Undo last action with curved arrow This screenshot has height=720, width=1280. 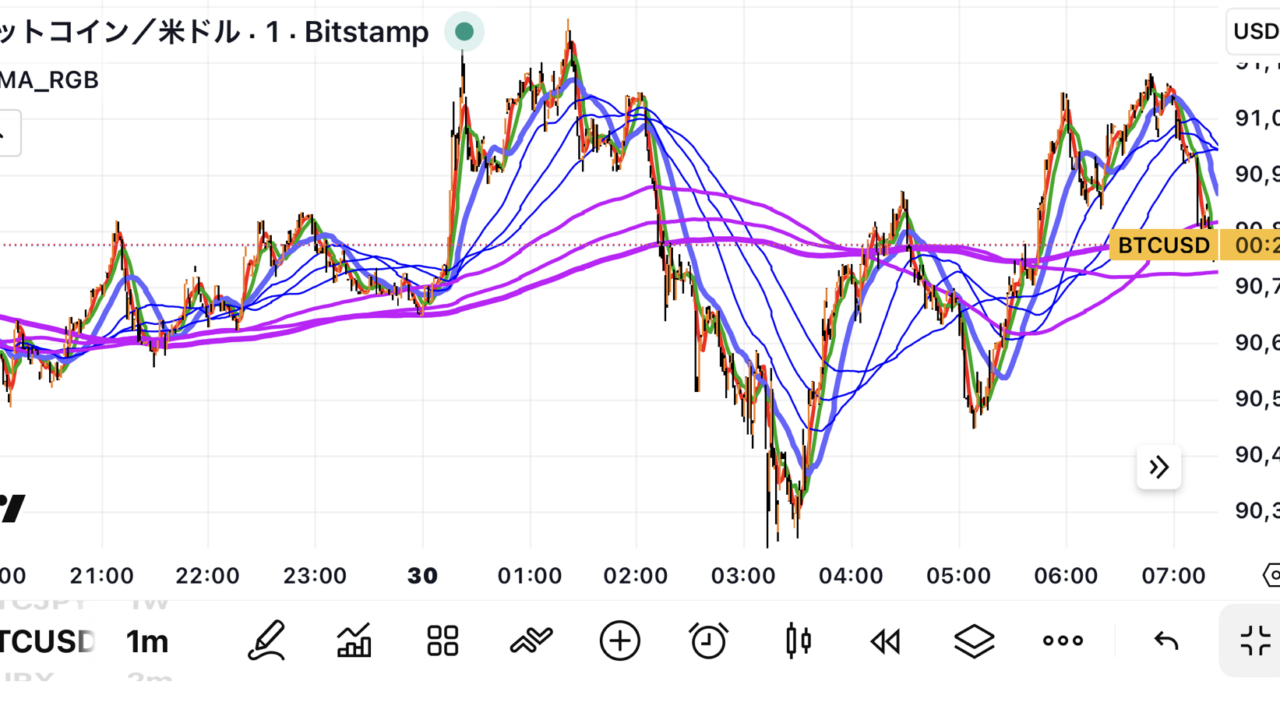click(1166, 641)
